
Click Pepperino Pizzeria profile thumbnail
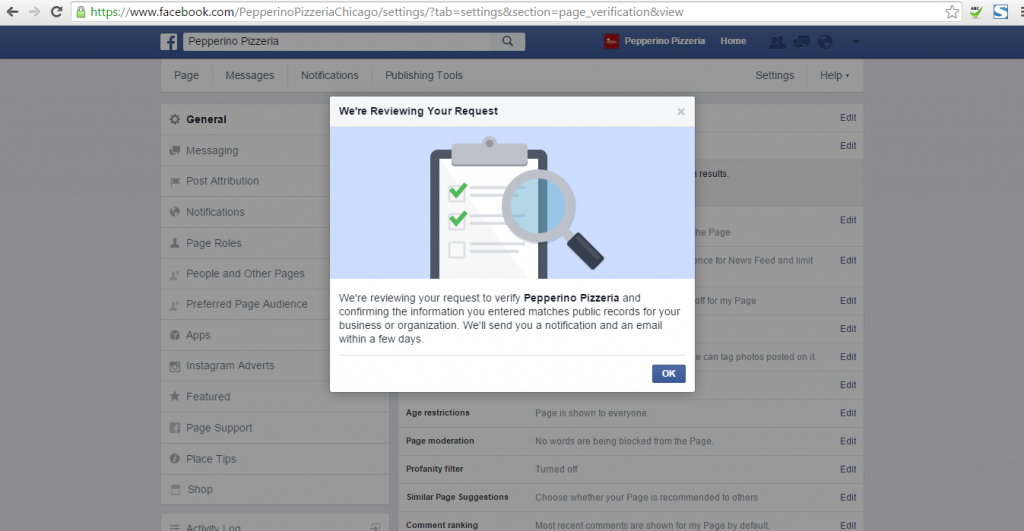pyautogui.click(x=611, y=41)
